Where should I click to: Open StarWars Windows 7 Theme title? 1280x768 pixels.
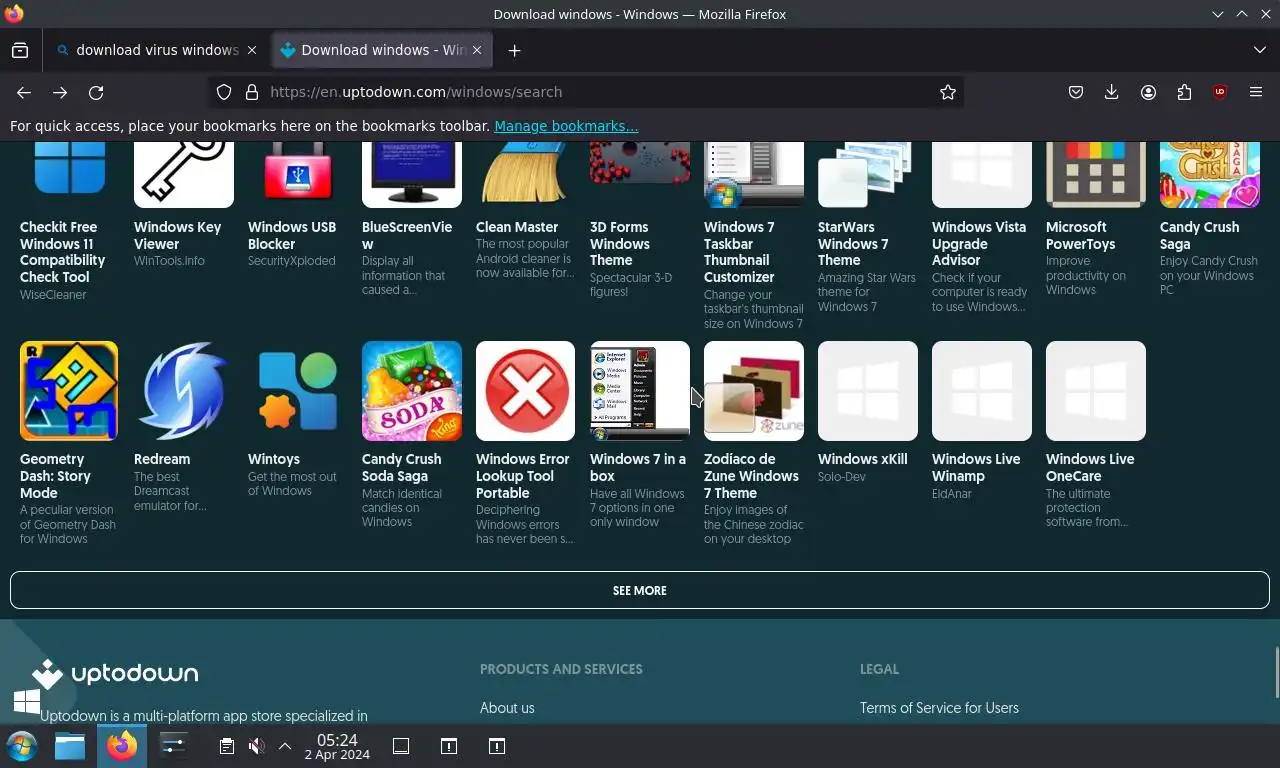pyautogui.click(x=853, y=244)
